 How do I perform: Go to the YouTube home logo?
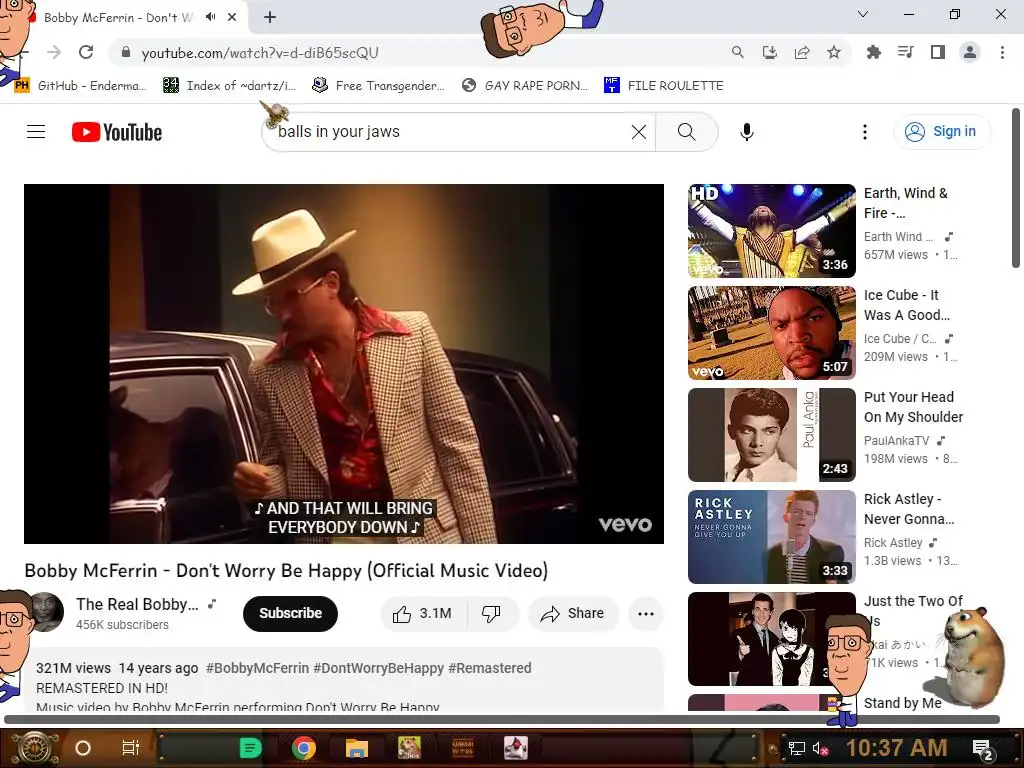(117, 132)
